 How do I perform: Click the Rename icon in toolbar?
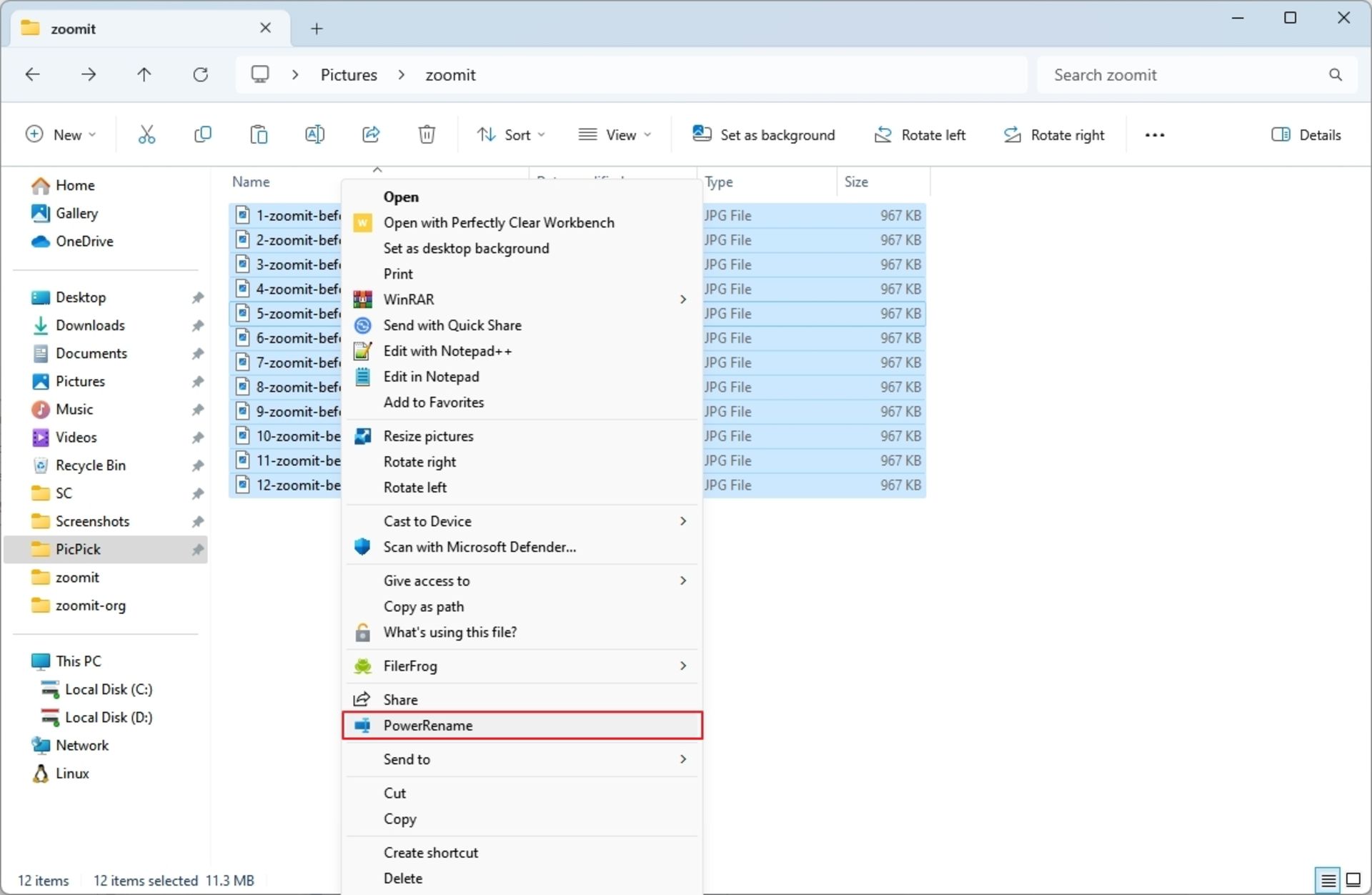(314, 134)
